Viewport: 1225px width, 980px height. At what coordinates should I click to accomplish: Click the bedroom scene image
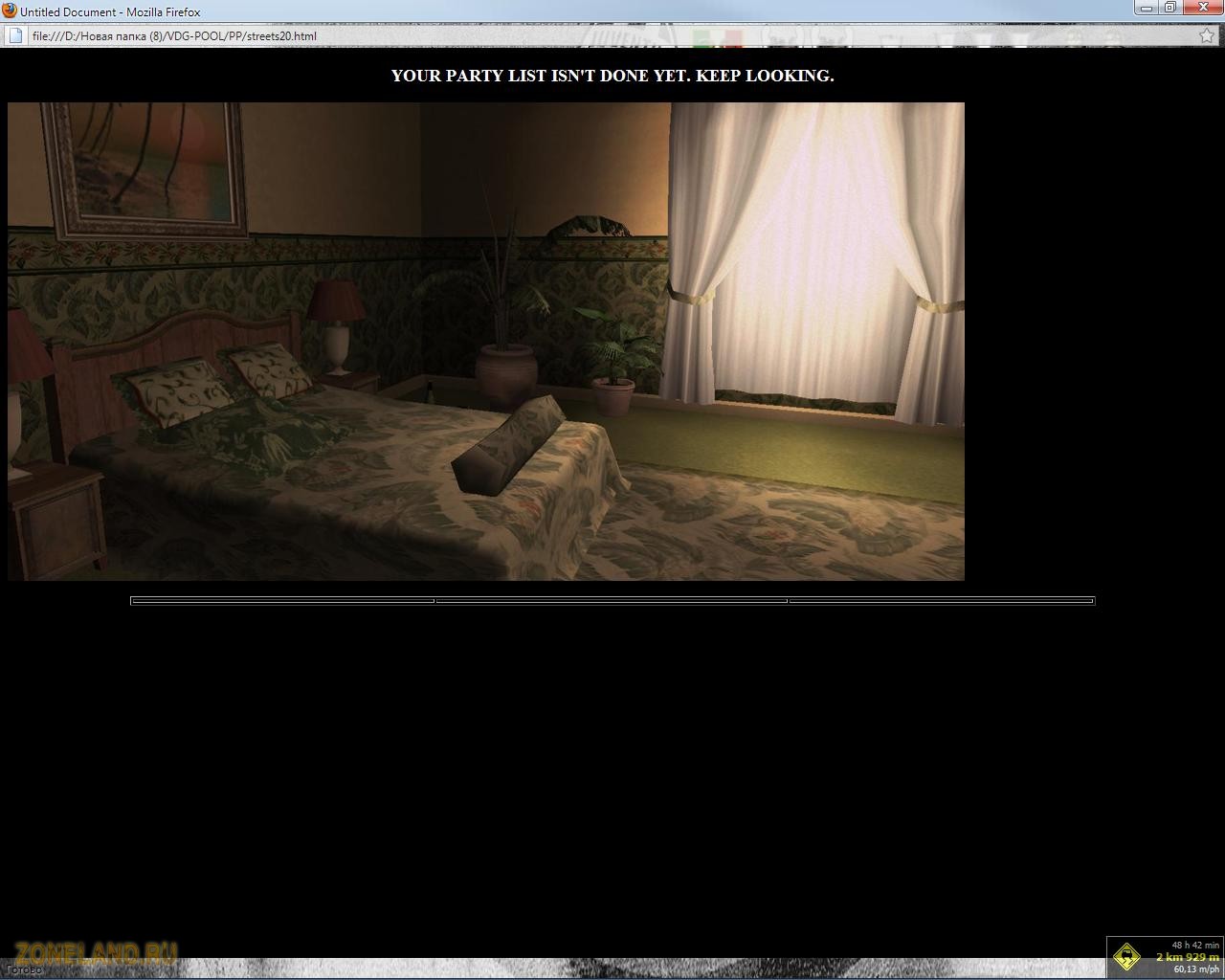pyautogui.click(x=486, y=342)
